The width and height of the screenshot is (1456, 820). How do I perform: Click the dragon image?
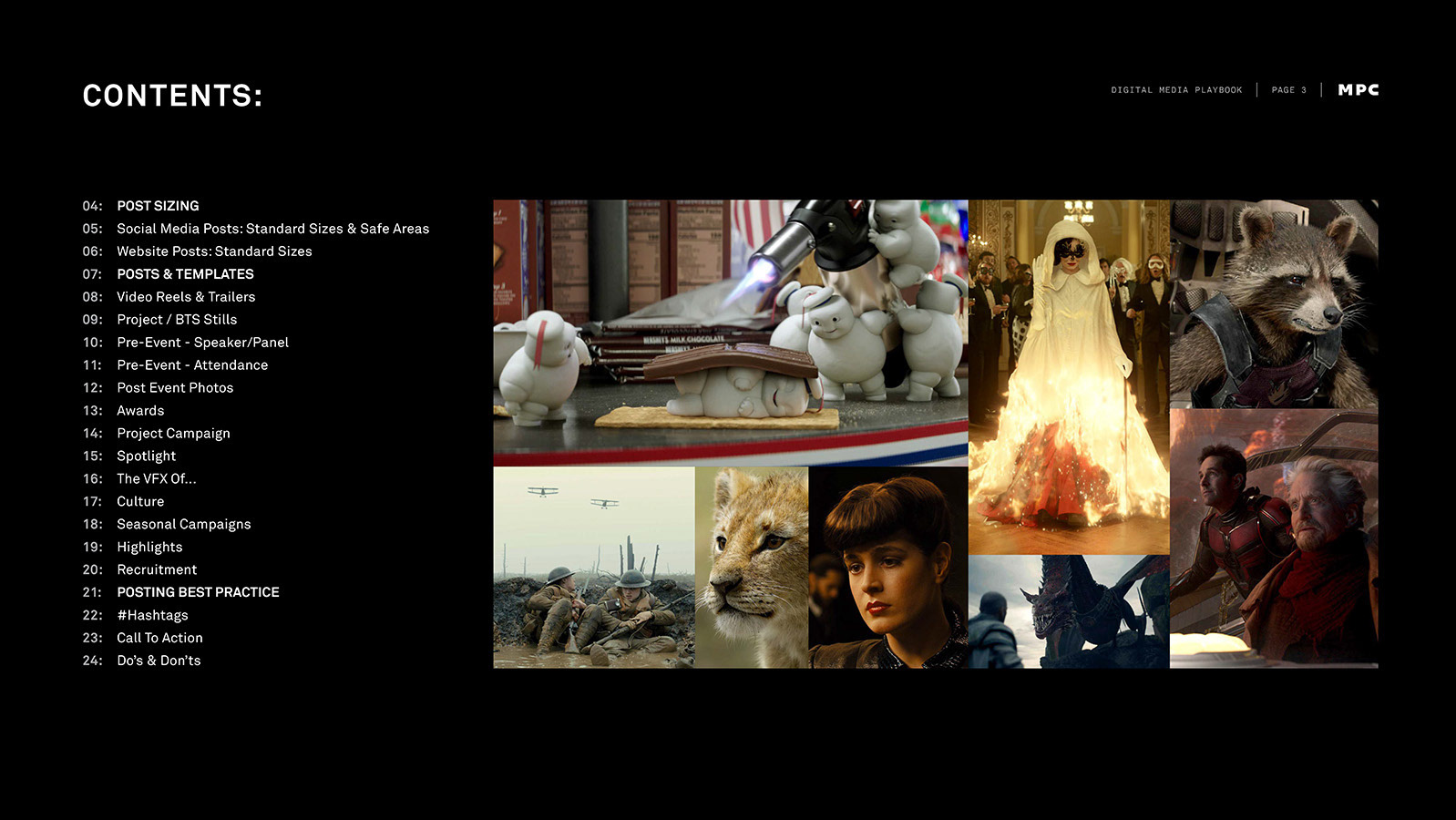[x=1069, y=611]
